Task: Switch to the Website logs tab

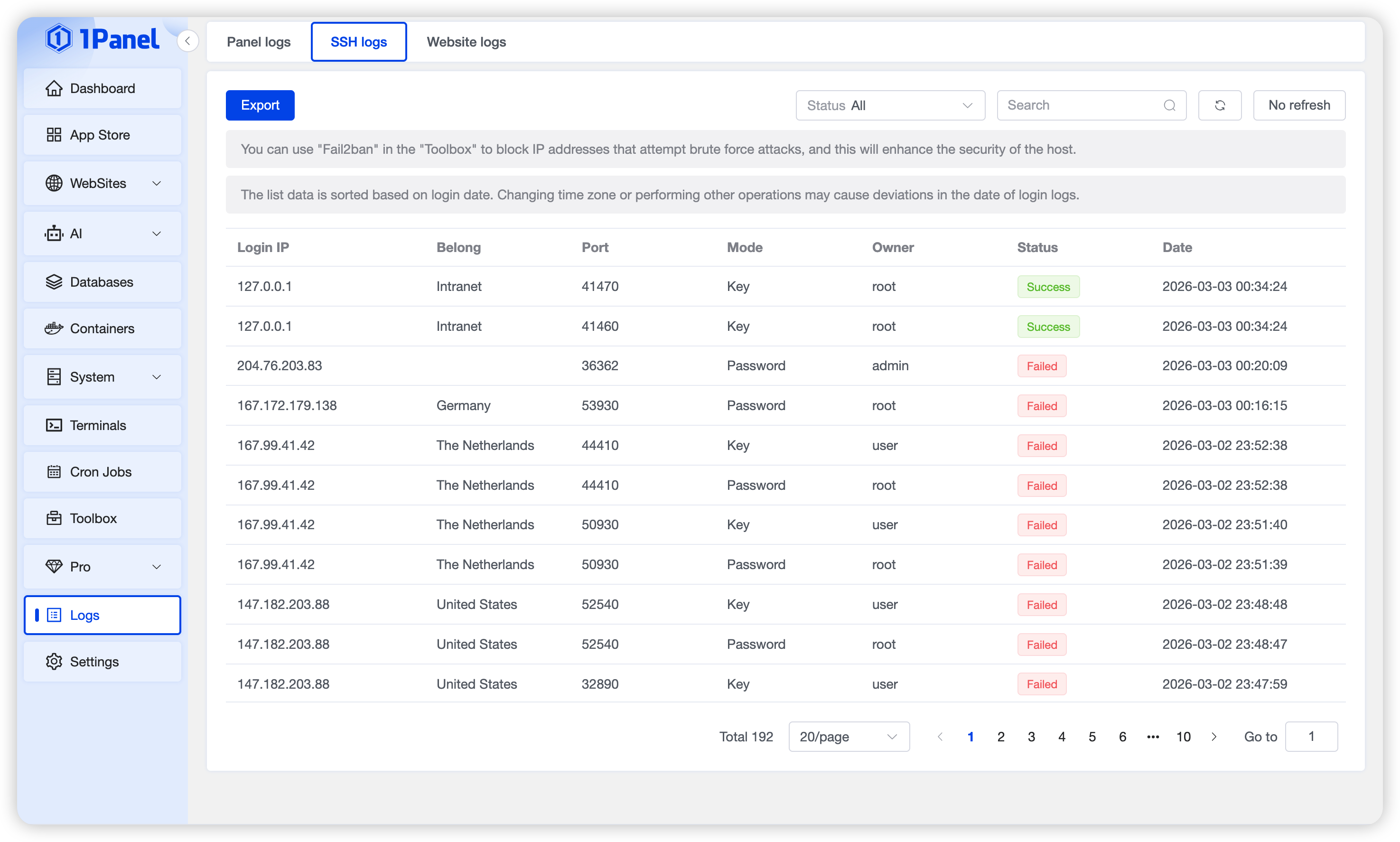Action: [466, 42]
